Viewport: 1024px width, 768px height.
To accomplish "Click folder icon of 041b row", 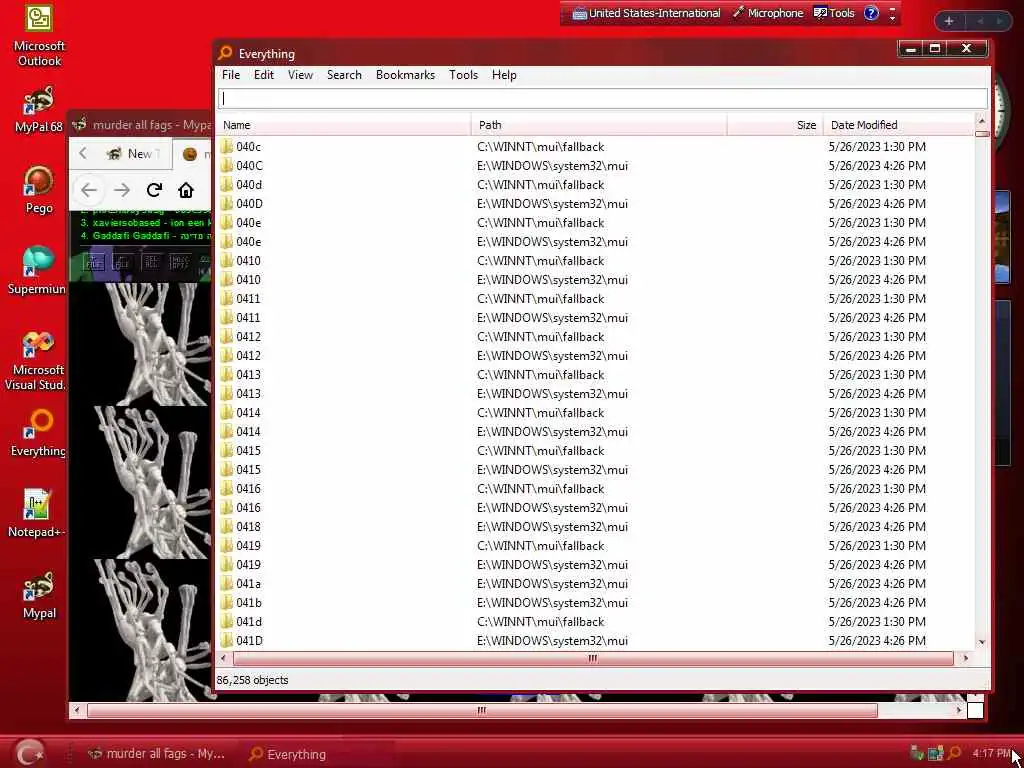I will click(x=227, y=602).
